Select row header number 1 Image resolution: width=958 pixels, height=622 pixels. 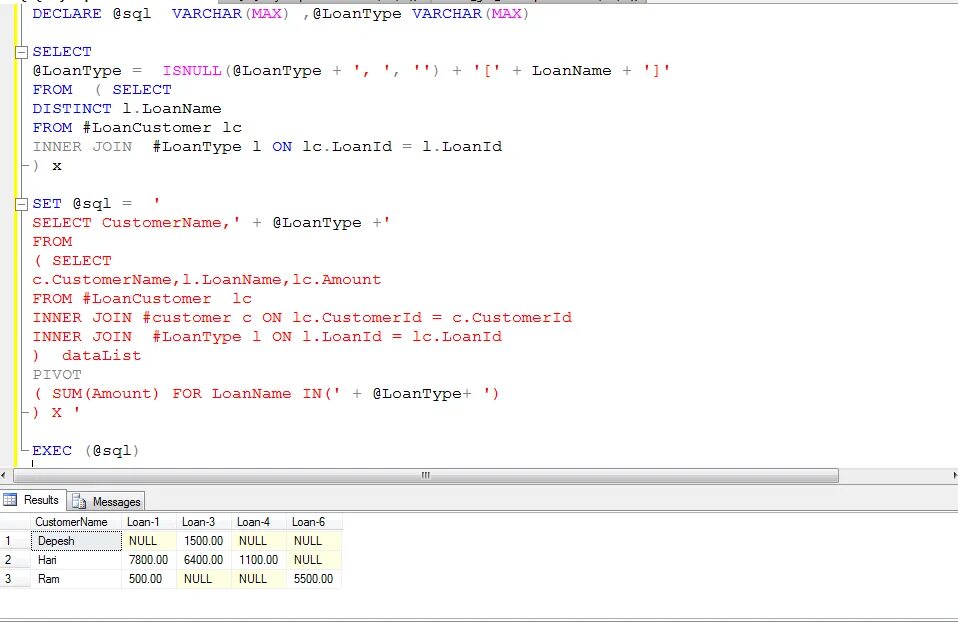pyautogui.click(x=15, y=541)
